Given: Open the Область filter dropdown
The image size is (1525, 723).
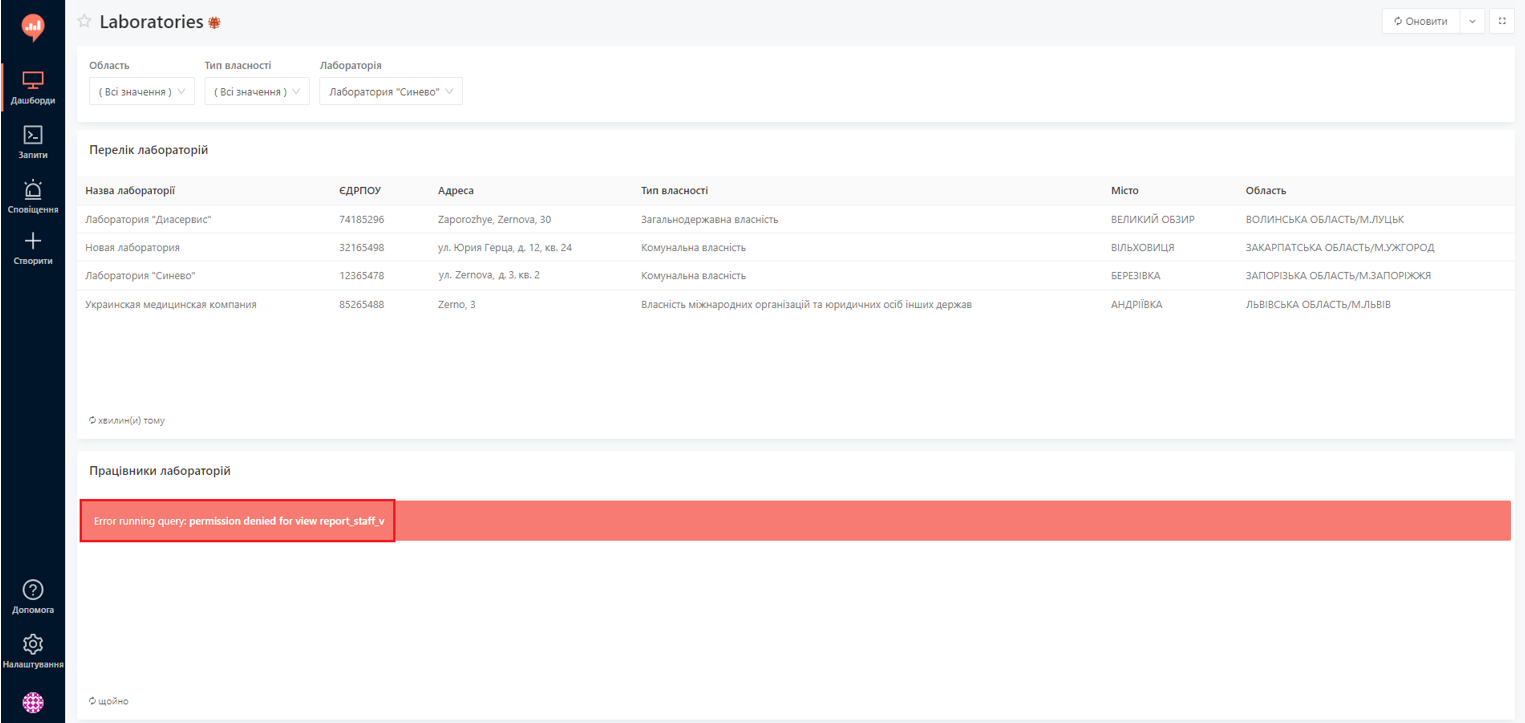Looking at the screenshot, I should 142,92.
